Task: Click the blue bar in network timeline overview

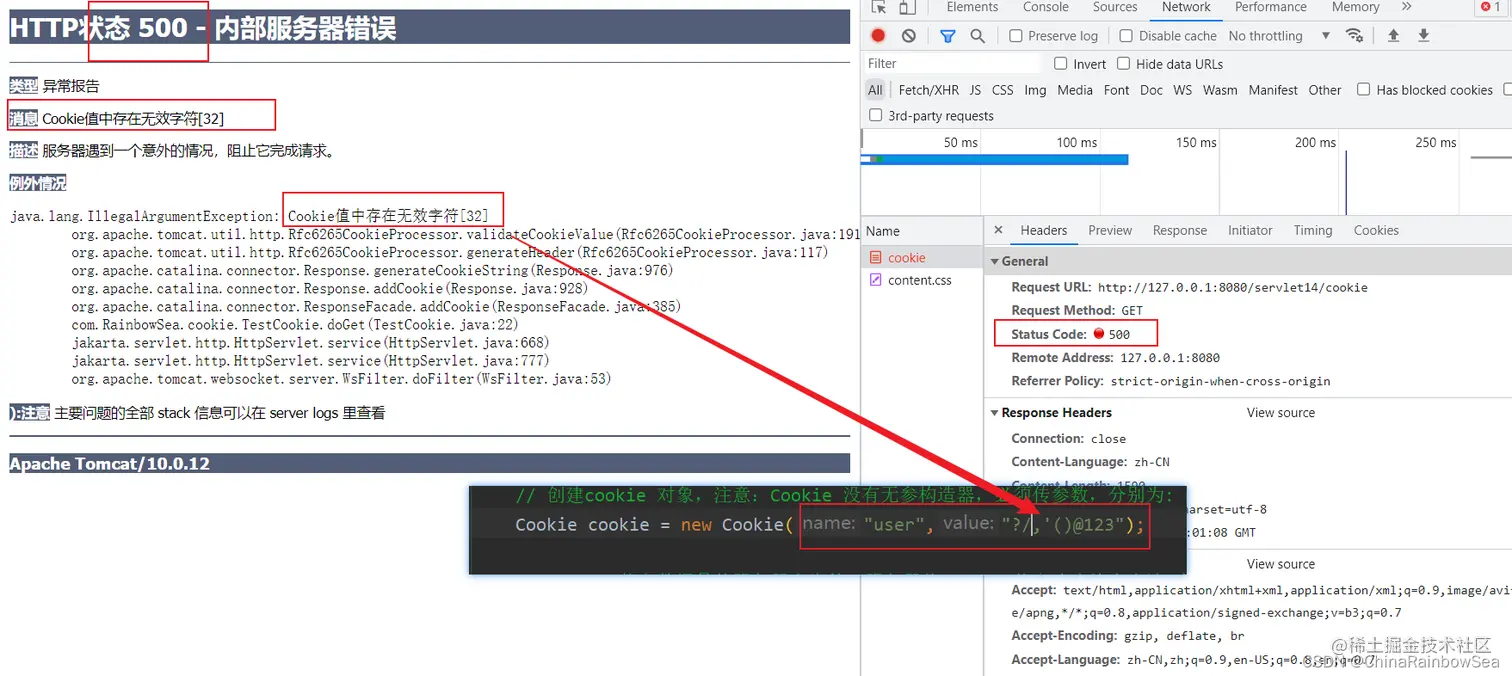Action: click(995, 159)
